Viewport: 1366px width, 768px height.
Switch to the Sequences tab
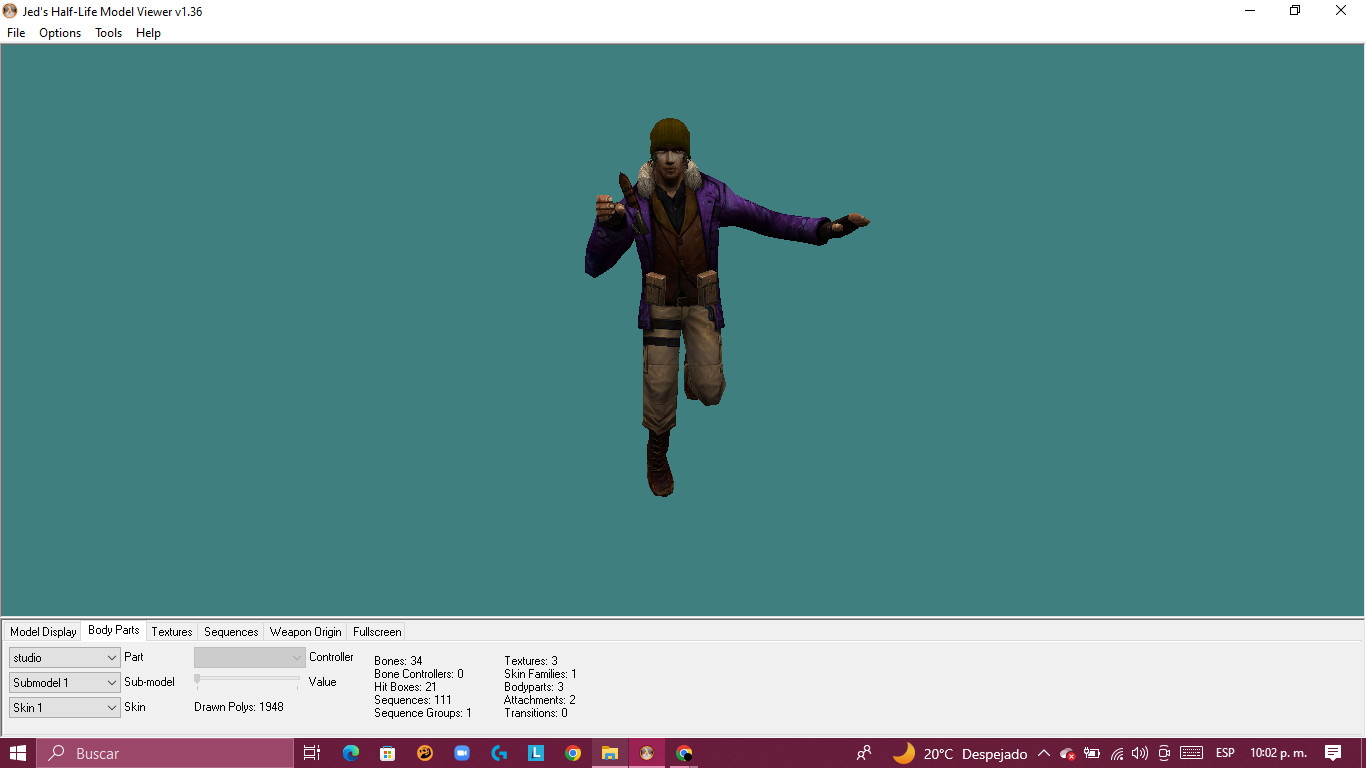[x=230, y=631]
